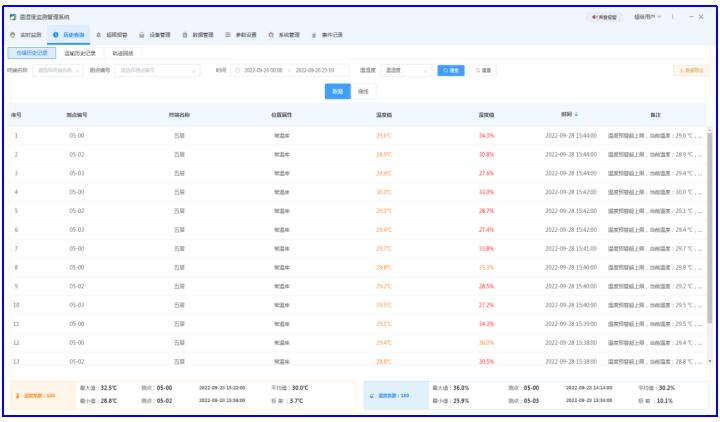720x422 pixels.
Task: Click the 参数设置 parameter settings icon
Action: 228,34
